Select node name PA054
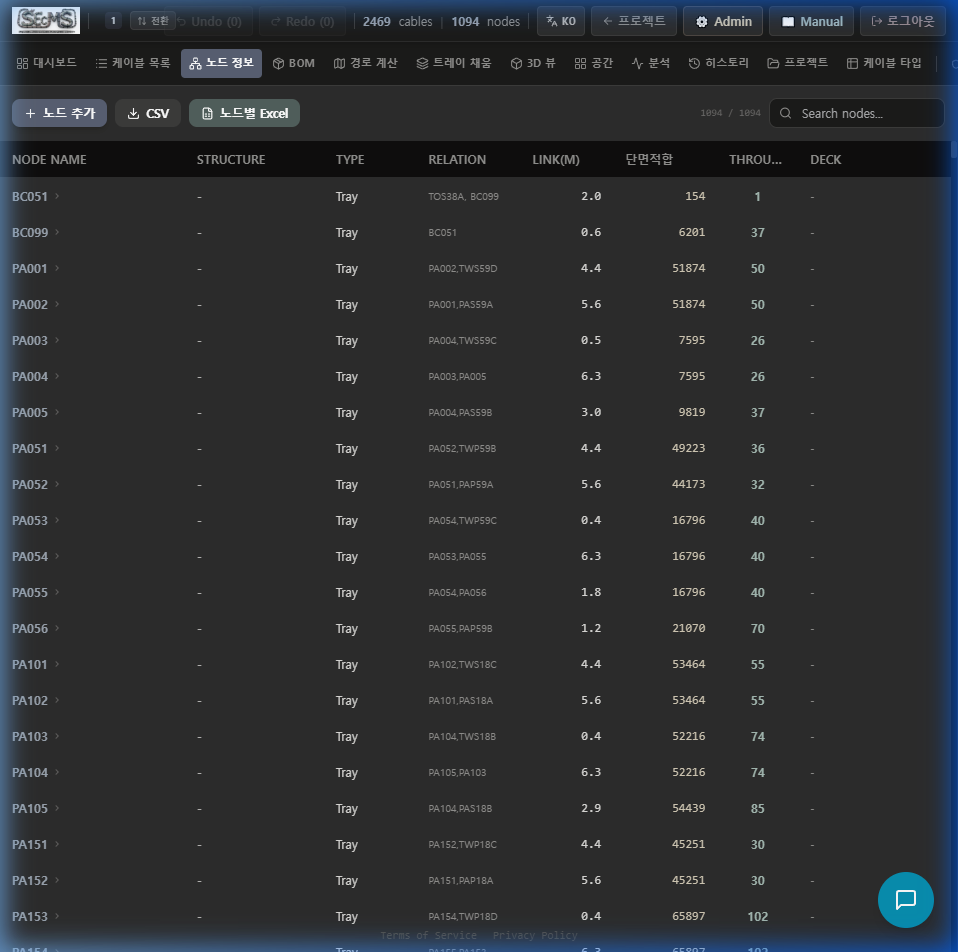The width and height of the screenshot is (958, 952). coord(30,557)
